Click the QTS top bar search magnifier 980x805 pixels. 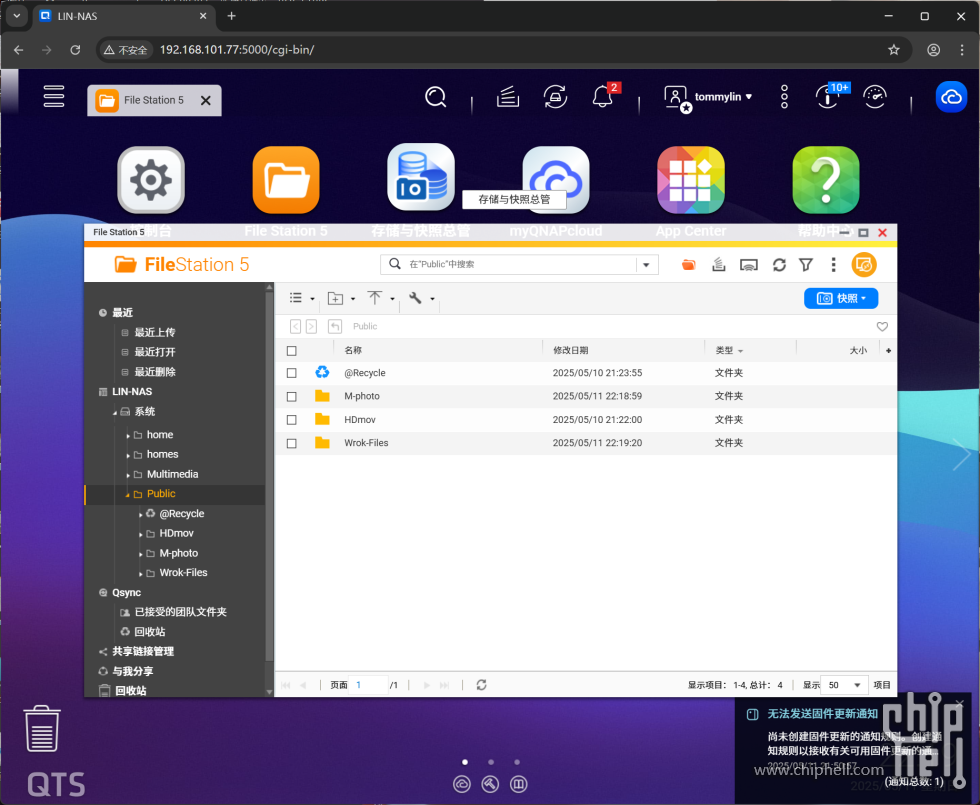click(435, 97)
